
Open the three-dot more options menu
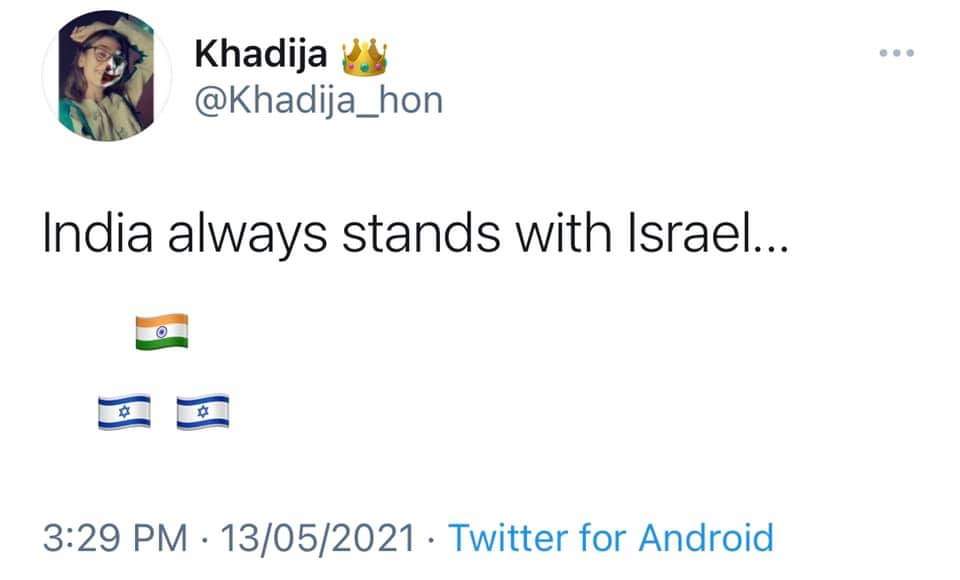tap(896, 53)
